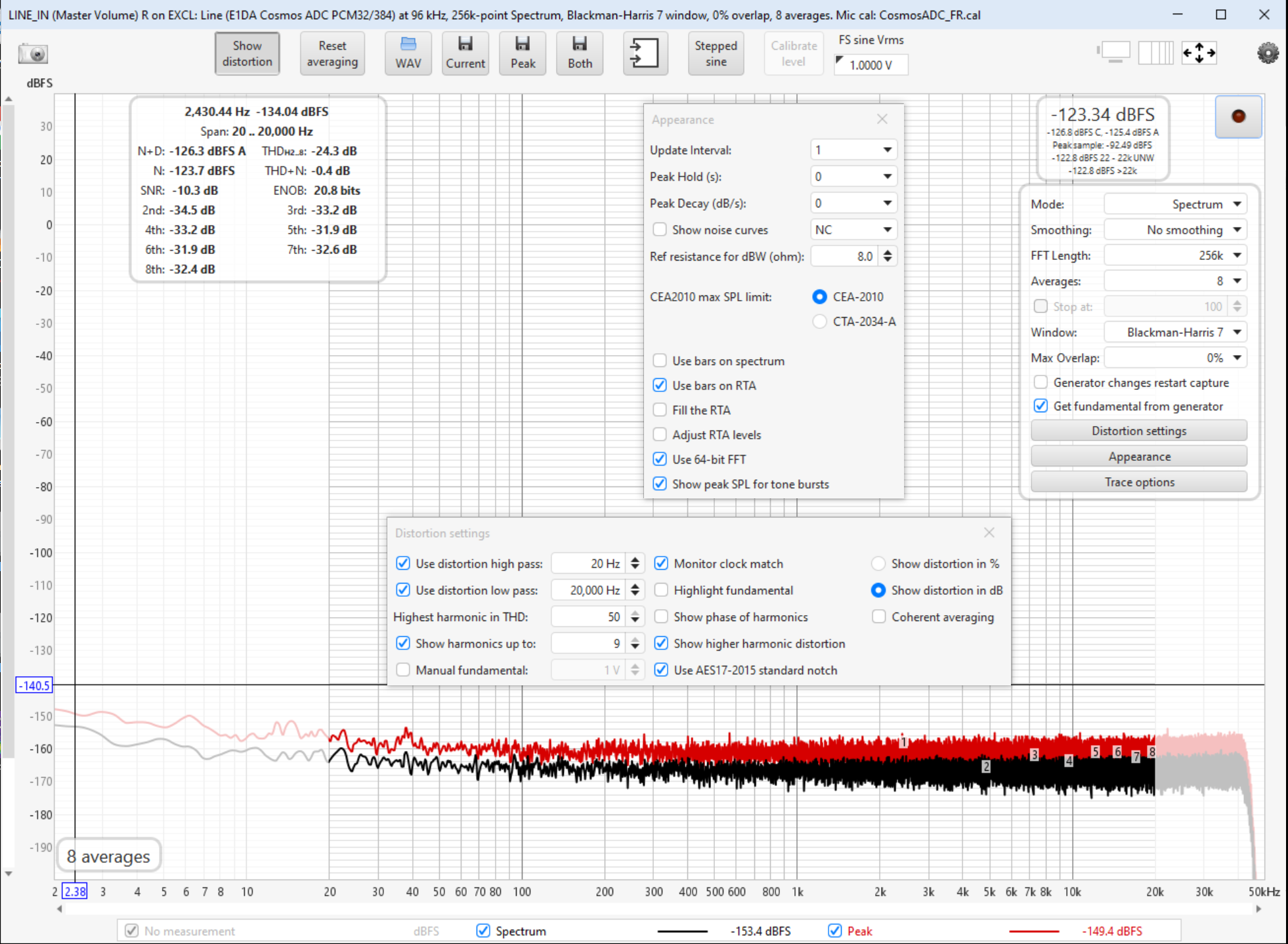This screenshot has width=1288, height=944.
Task: Enable Use bars on spectrum
Action: coord(660,361)
